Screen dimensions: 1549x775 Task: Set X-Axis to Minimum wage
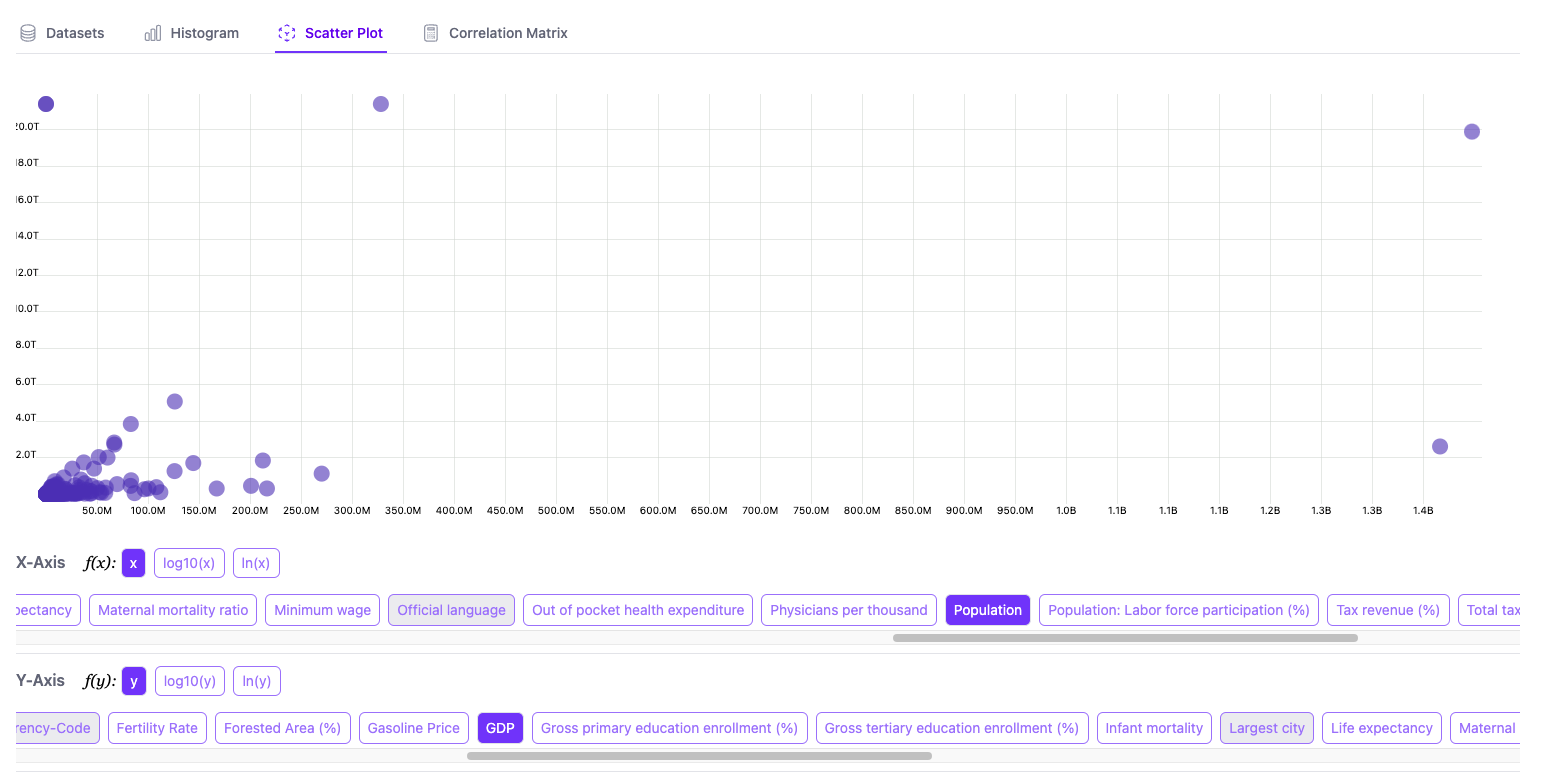tap(323, 610)
